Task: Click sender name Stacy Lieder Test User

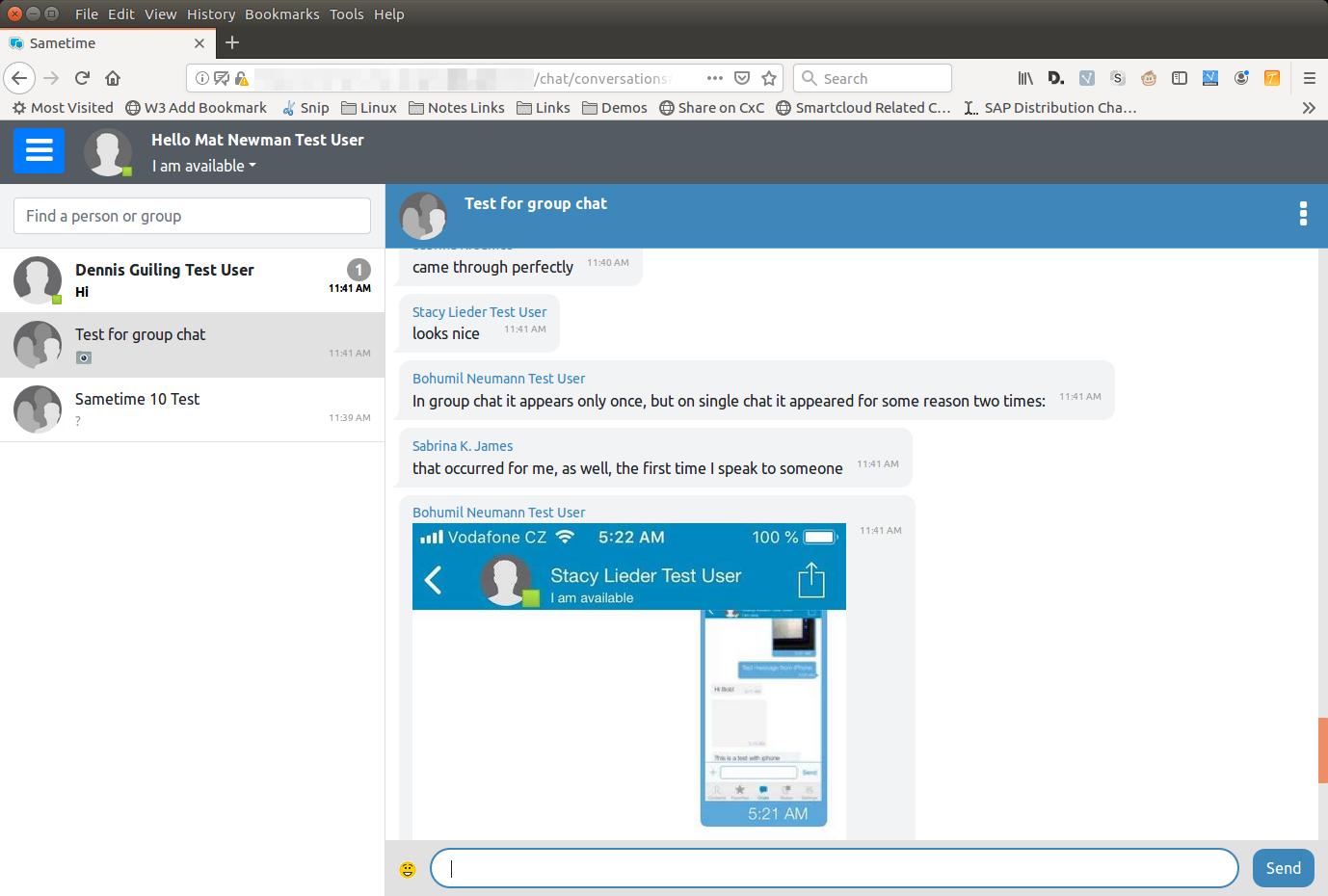Action: pyautogui.click(x=479, y=312)
